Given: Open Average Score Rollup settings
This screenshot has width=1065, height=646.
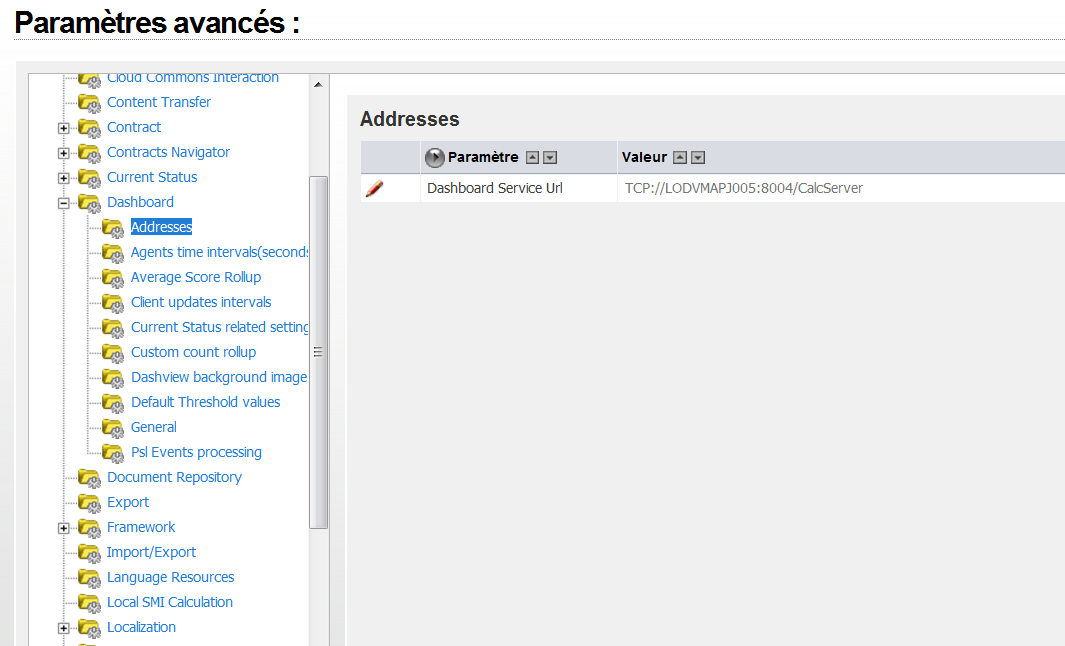Looking at the screenshot, I should point(196,277).
